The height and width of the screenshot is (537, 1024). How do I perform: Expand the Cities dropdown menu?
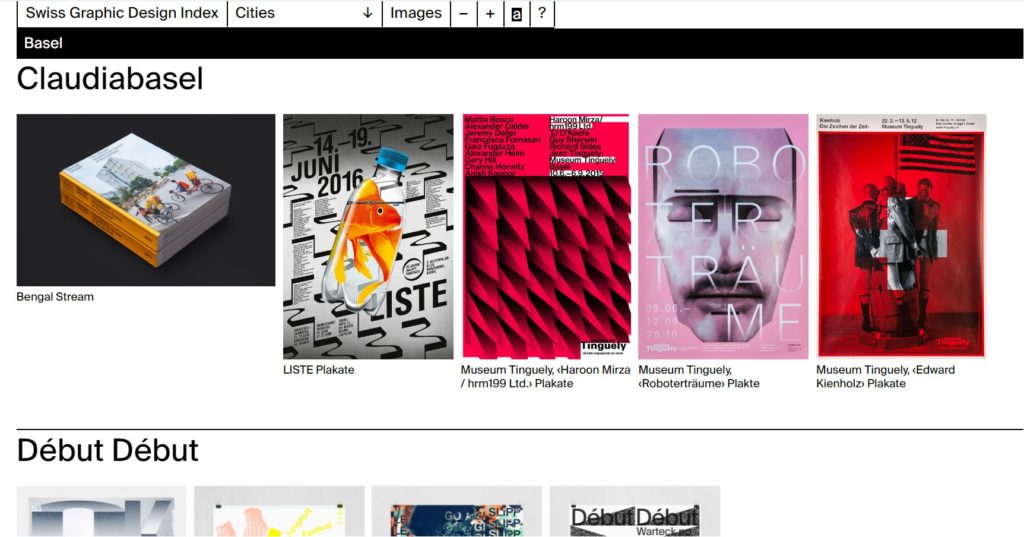304,13
